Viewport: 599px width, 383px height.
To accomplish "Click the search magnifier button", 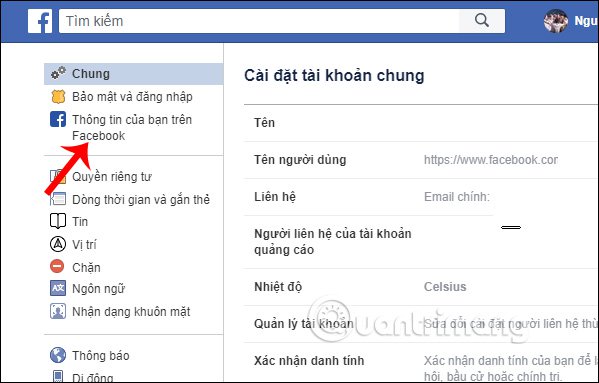I will pyautogui.click(x=482, y=21).
